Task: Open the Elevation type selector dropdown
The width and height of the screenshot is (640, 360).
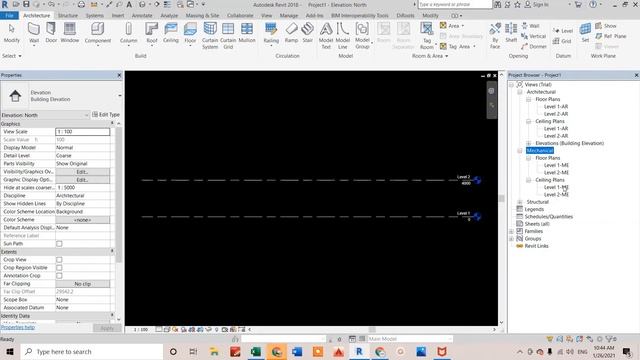Action: click(120, 96)
